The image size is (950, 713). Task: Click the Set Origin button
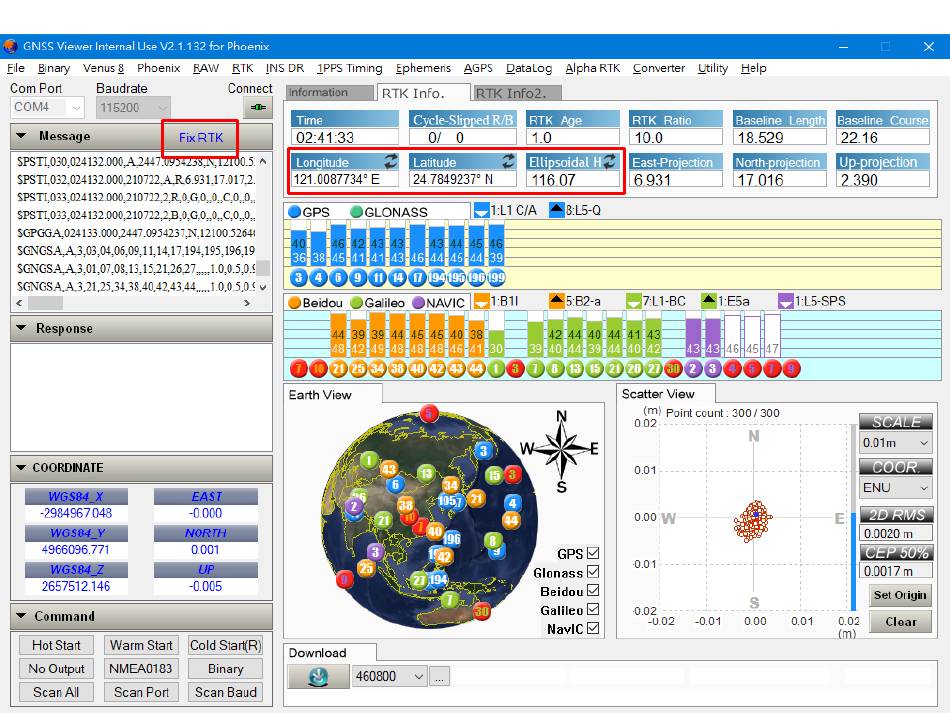point(900,595)
